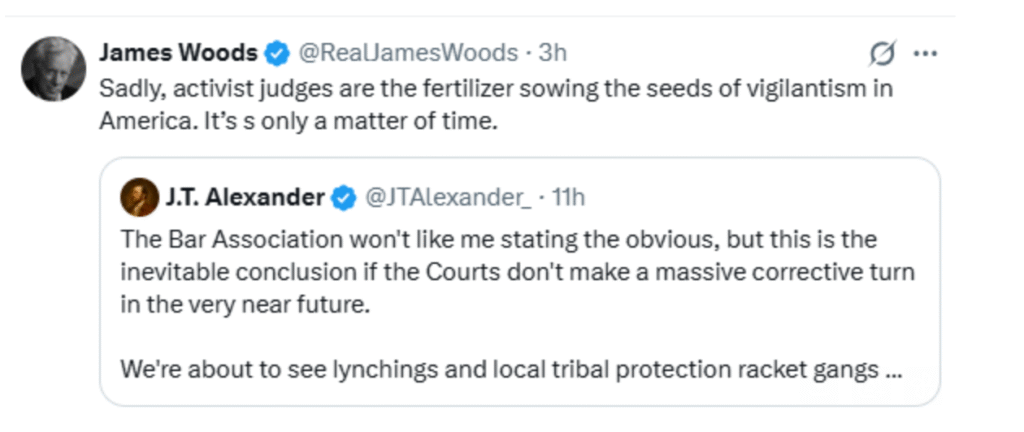Click the Grok slashed-circle icon
This screenshot has height=432, width=1024.
click(x=882, y=53)
